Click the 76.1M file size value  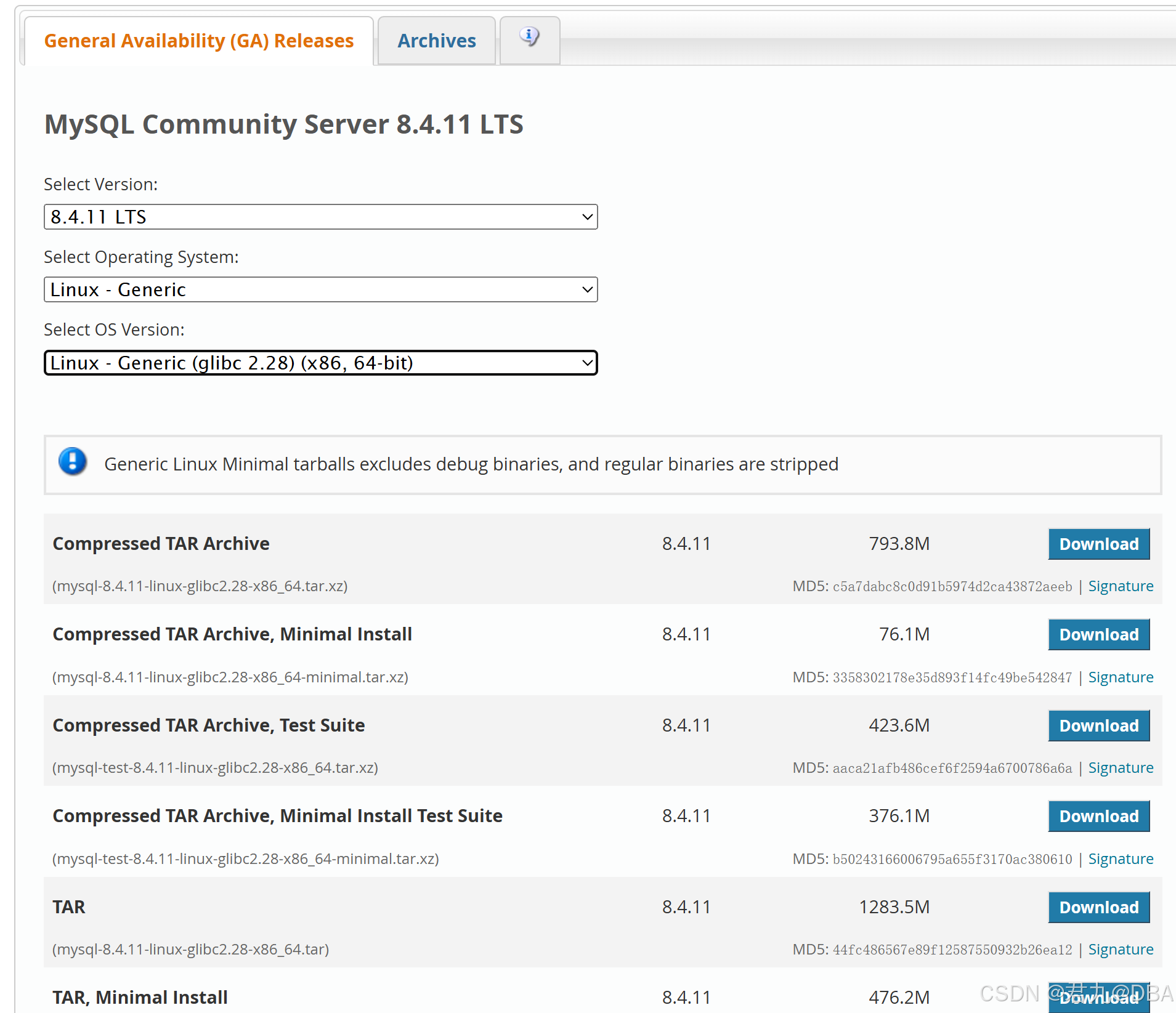[904, 634]
